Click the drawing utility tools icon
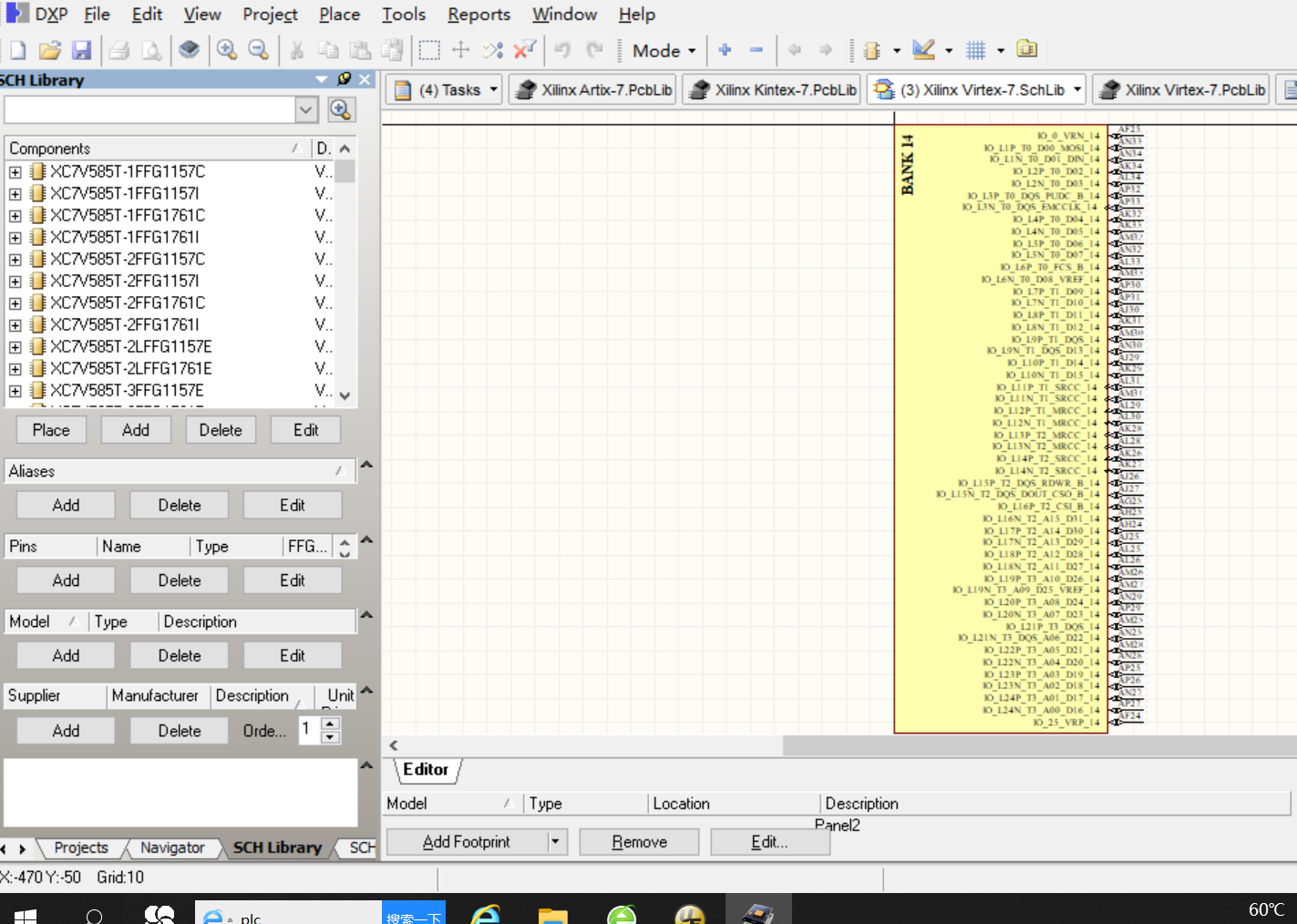This screenshot has height=924, width=1297. (924, 50)
